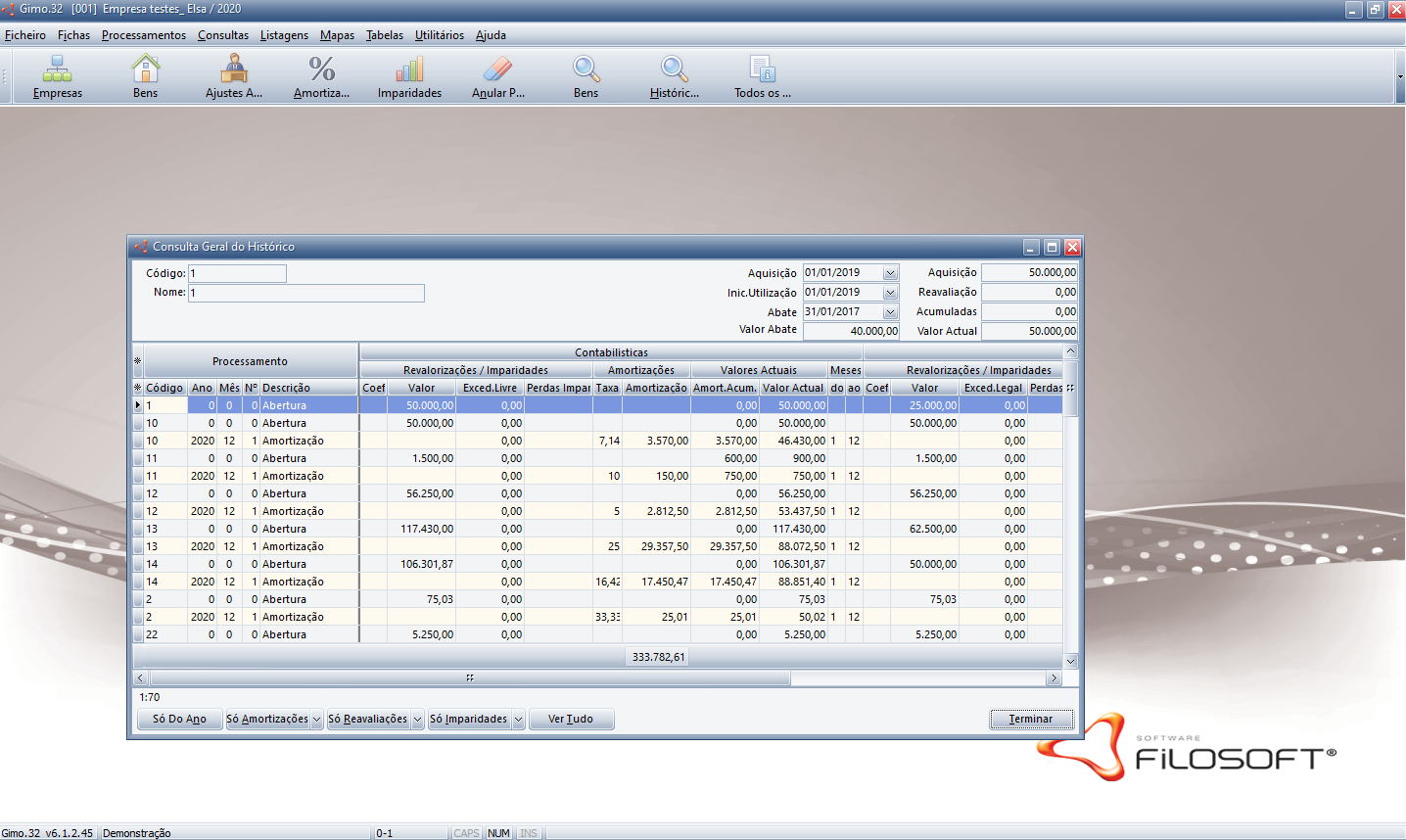Click the Anular eraser icon

click(497, 70)
